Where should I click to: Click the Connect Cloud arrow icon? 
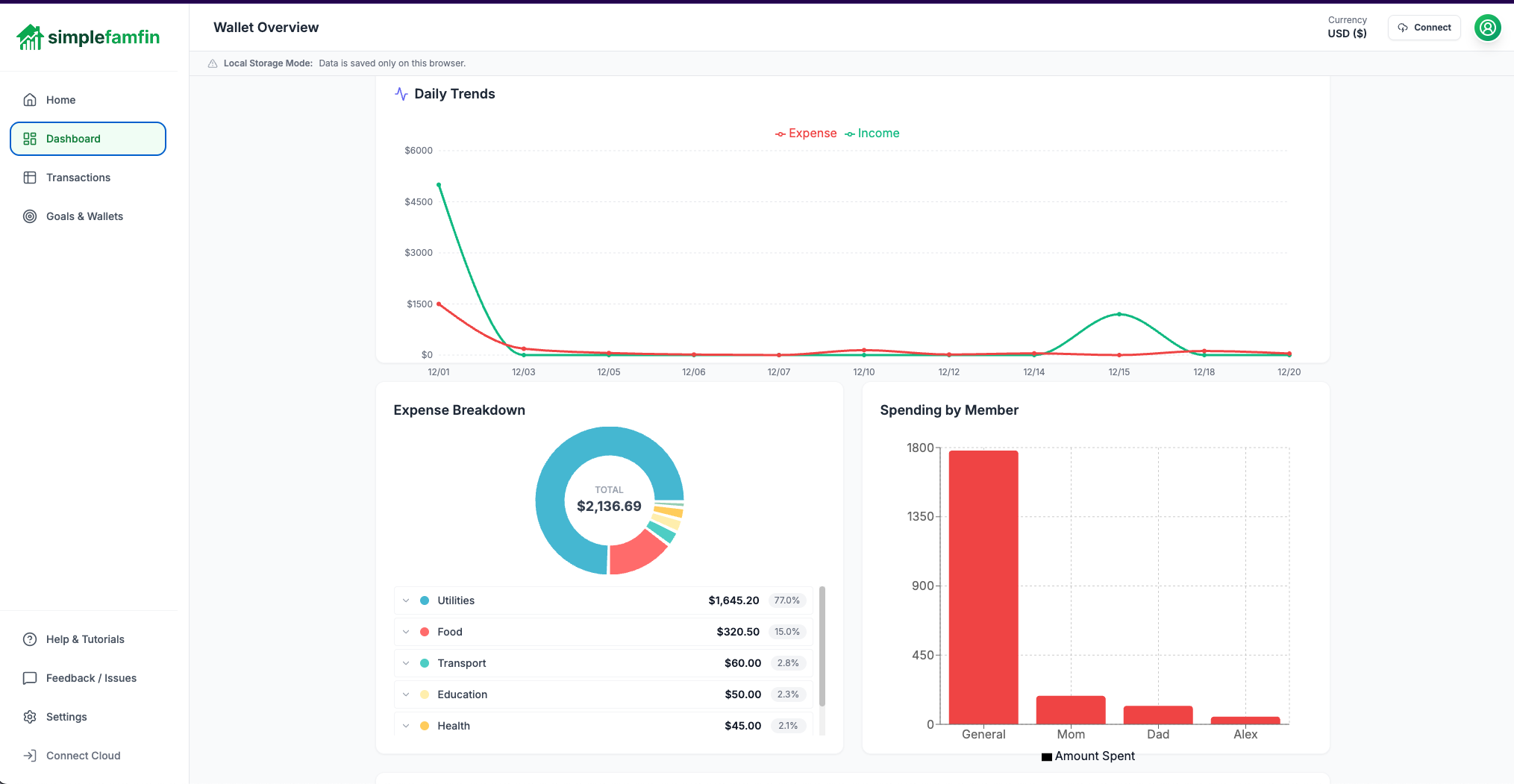(30, 756)
